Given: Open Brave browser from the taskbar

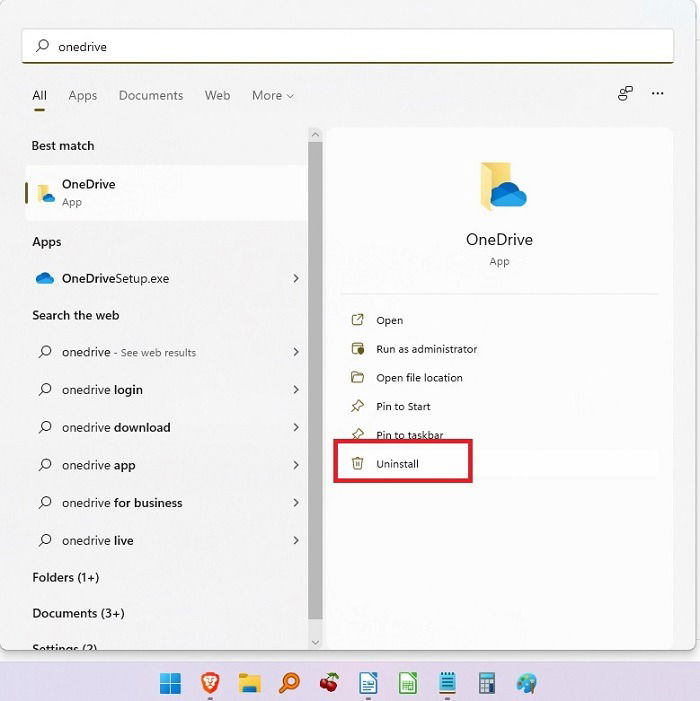Looking at the screenshot, I should (210, 683).
